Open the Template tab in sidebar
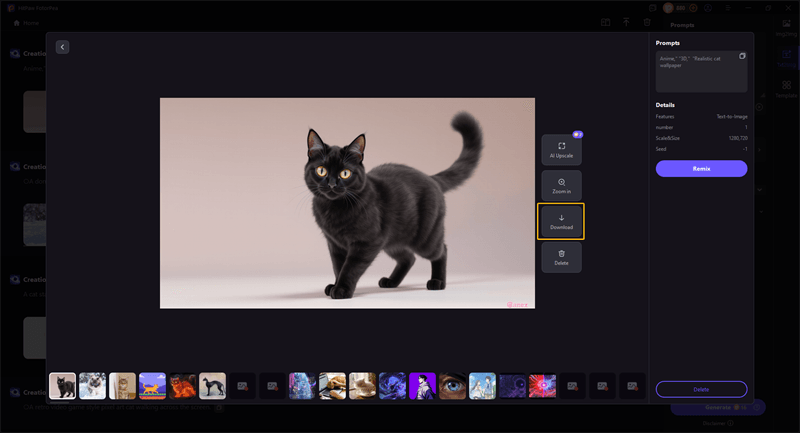 786,89
